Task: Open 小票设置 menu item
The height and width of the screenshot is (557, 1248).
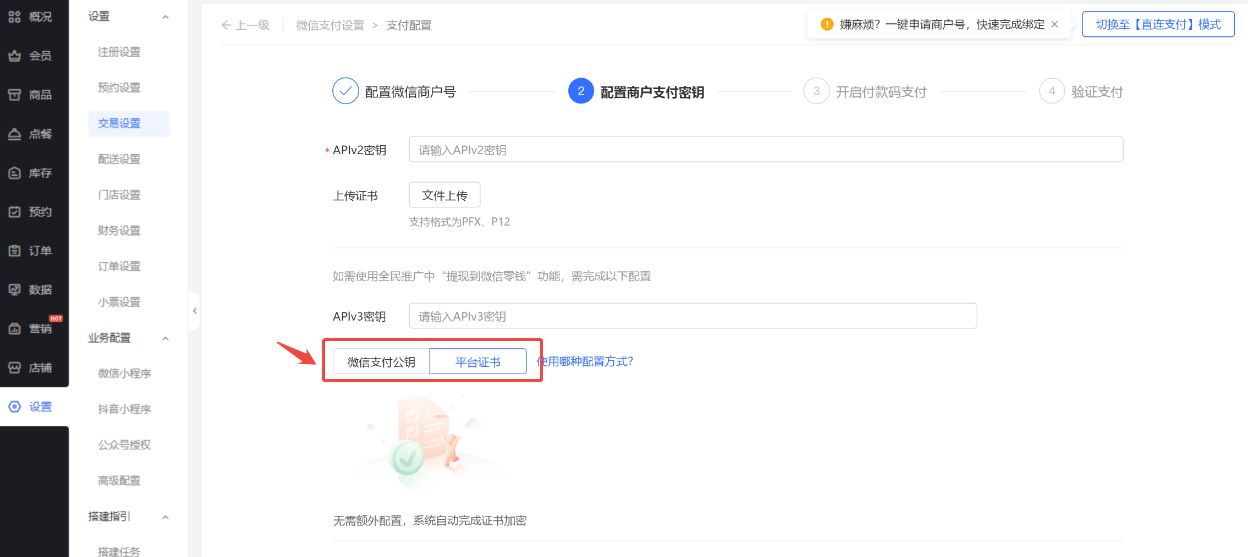Action: tap(119, 302)
